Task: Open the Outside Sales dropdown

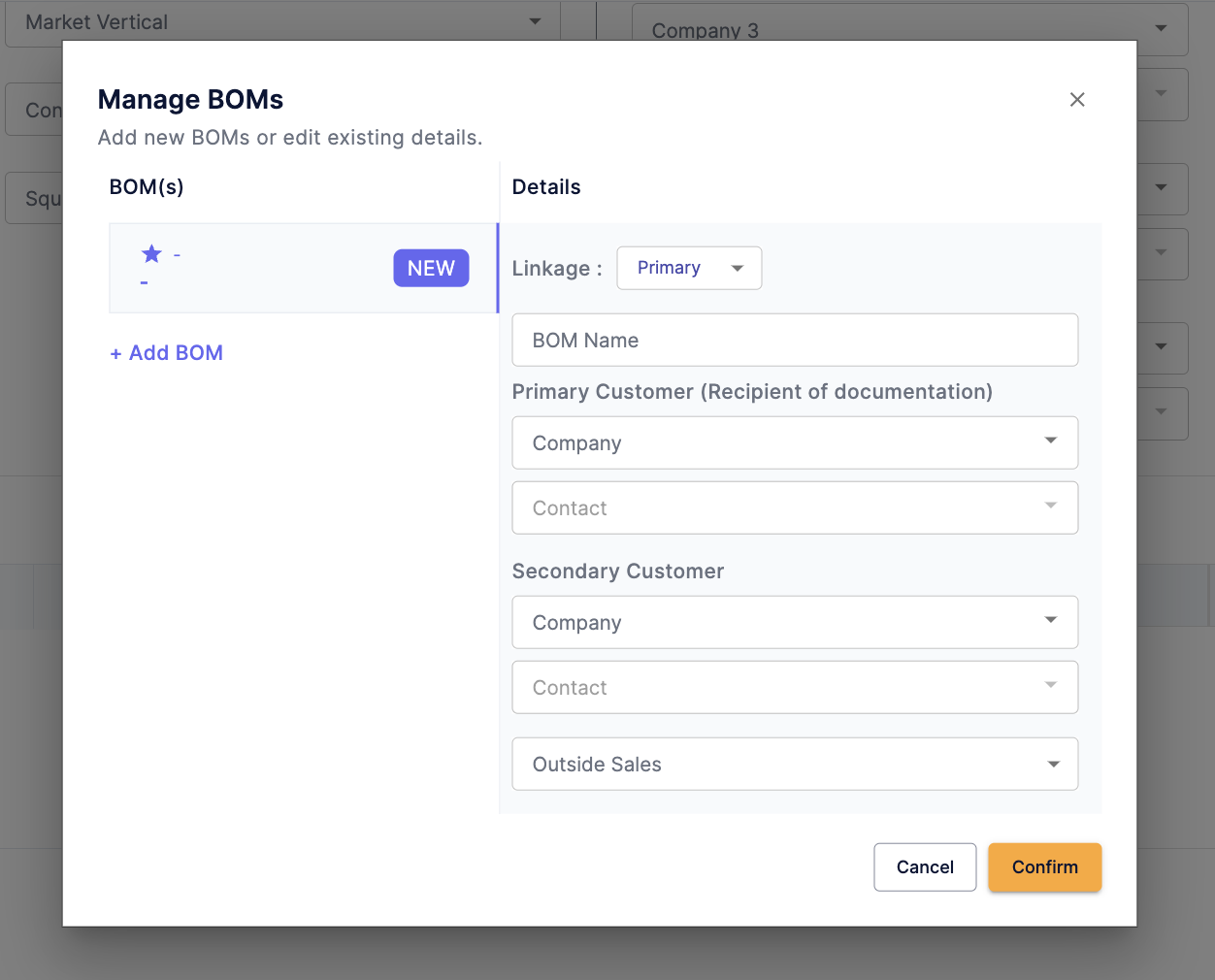Action: 794,764
